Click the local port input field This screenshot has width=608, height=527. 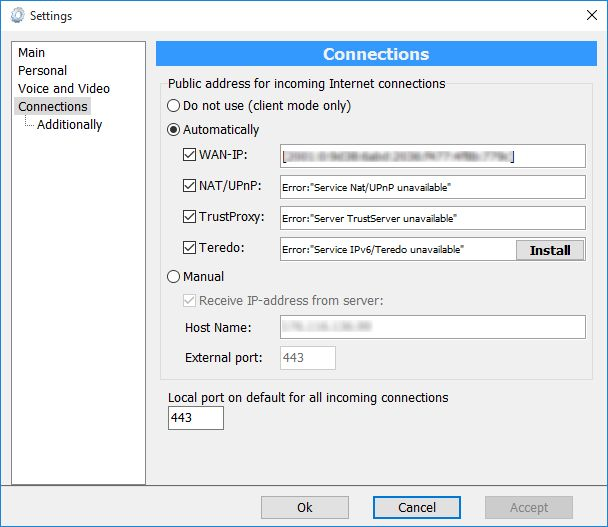pyautogui.click(x=196, y=417)
